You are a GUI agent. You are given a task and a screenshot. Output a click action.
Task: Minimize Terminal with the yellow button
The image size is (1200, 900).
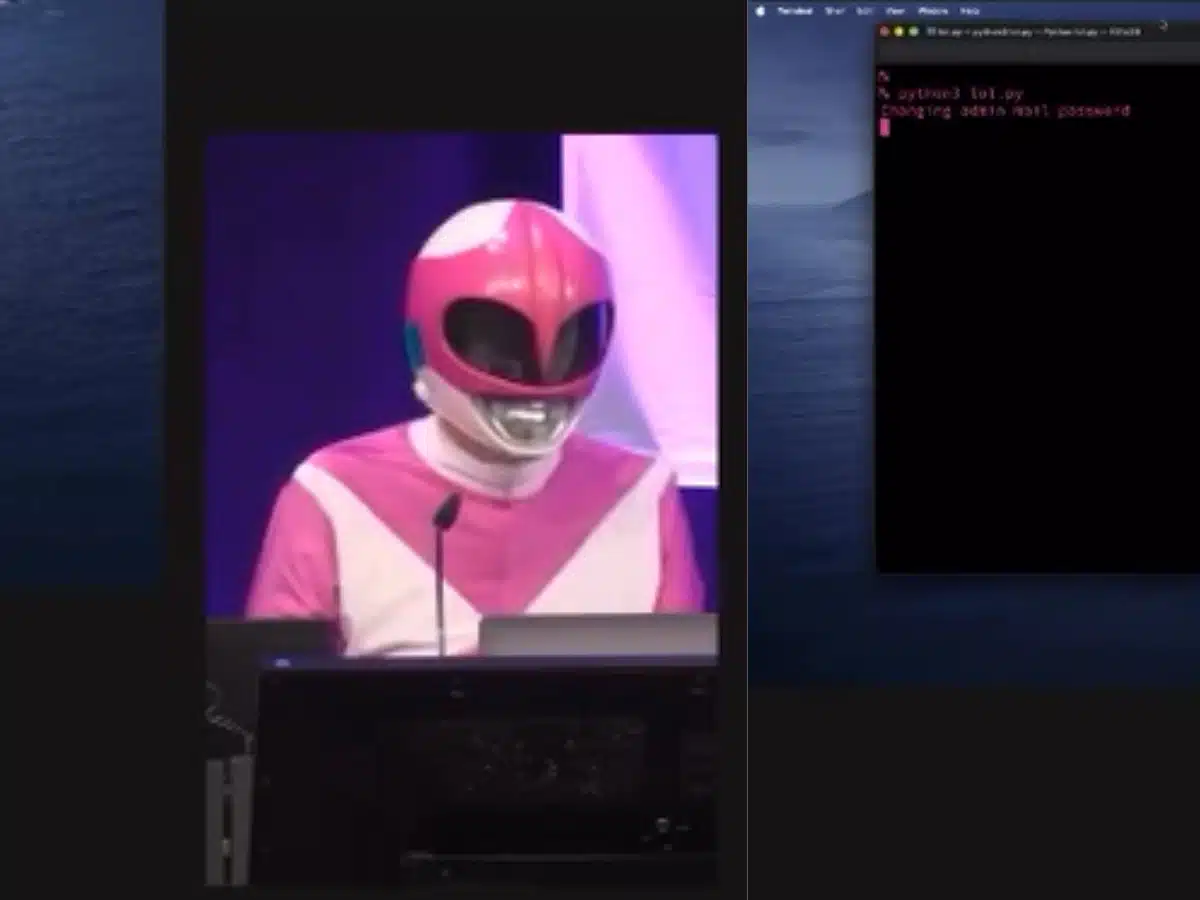(899, 32)
